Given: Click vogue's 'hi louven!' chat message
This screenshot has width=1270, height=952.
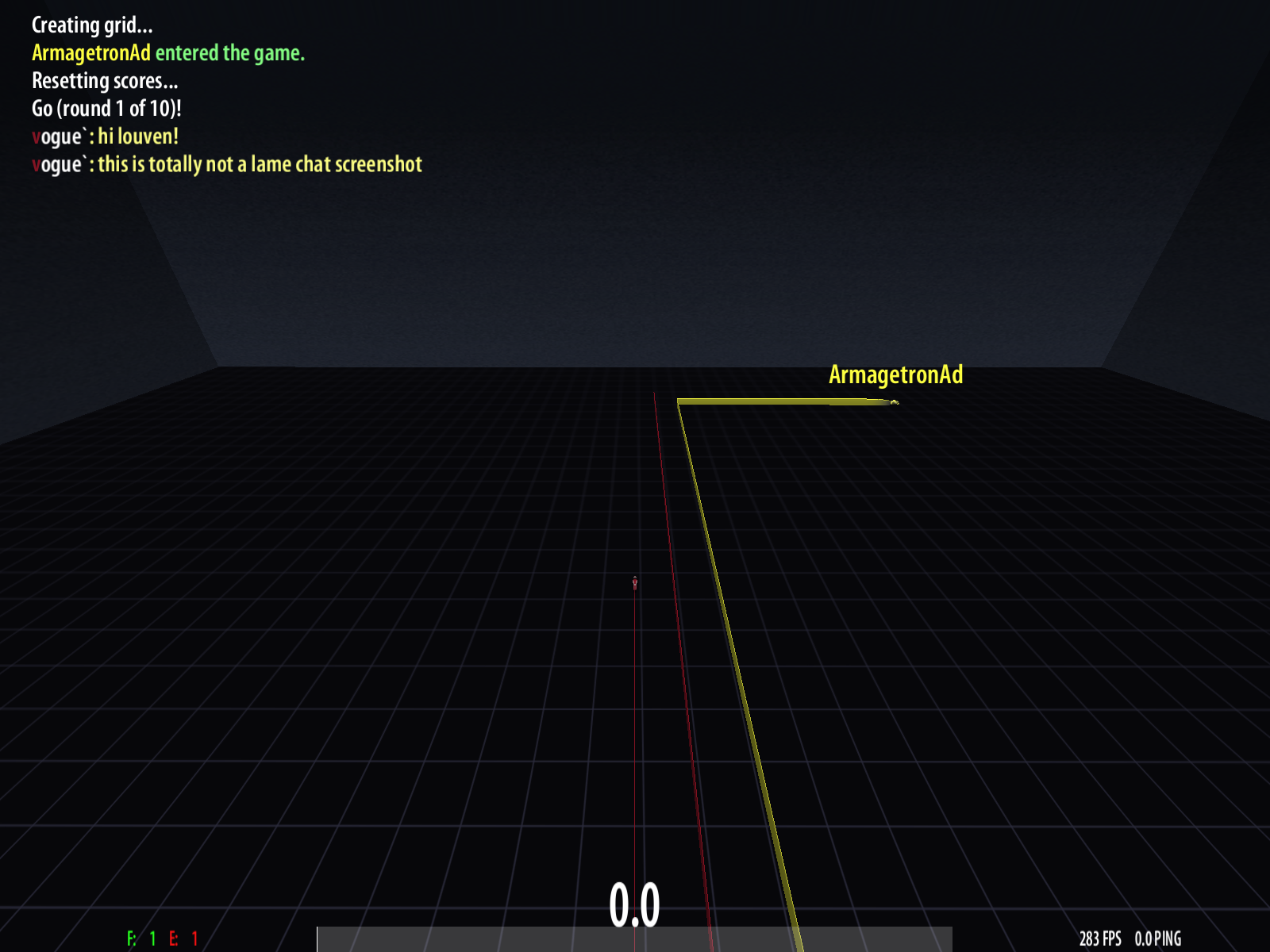Looking at the screenshot, I should 138,136.
